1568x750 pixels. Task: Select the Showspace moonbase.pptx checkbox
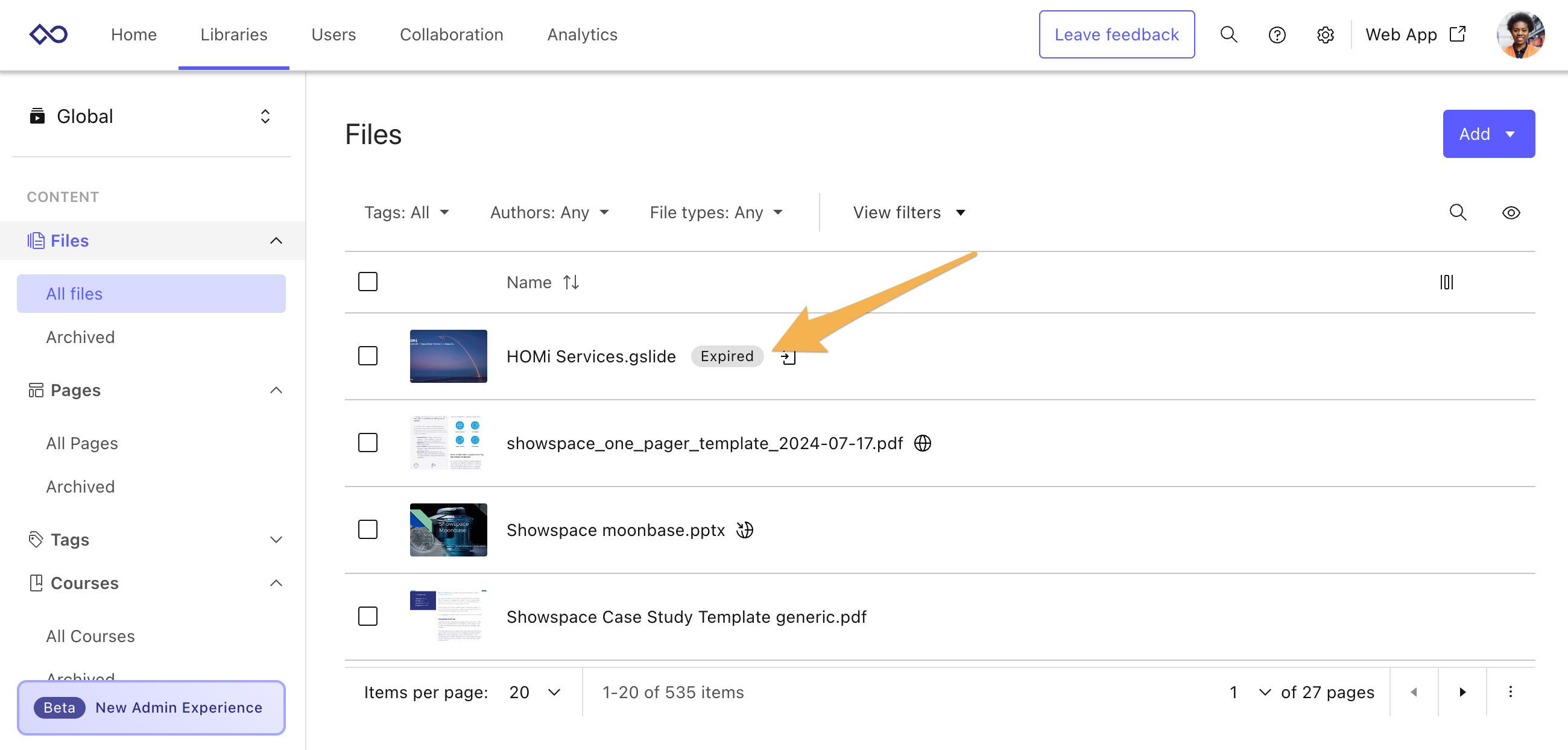point(368,529)
